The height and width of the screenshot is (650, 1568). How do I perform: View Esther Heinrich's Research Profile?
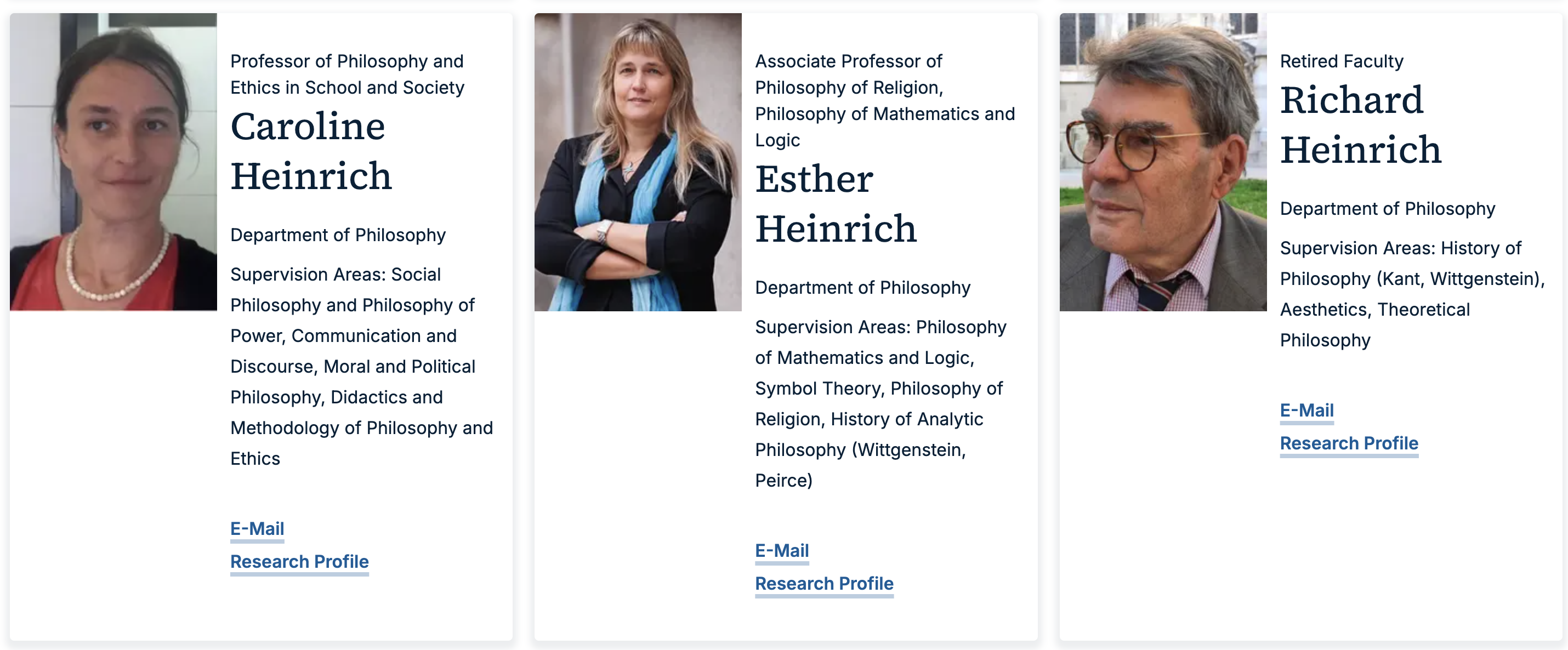pos(824,583)
